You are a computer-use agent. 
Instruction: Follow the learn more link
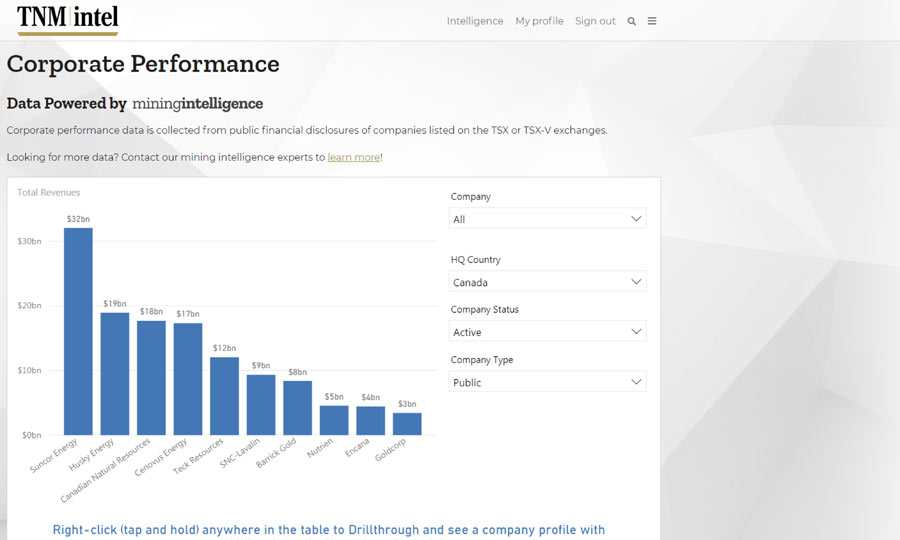click(x=354, y=157)
